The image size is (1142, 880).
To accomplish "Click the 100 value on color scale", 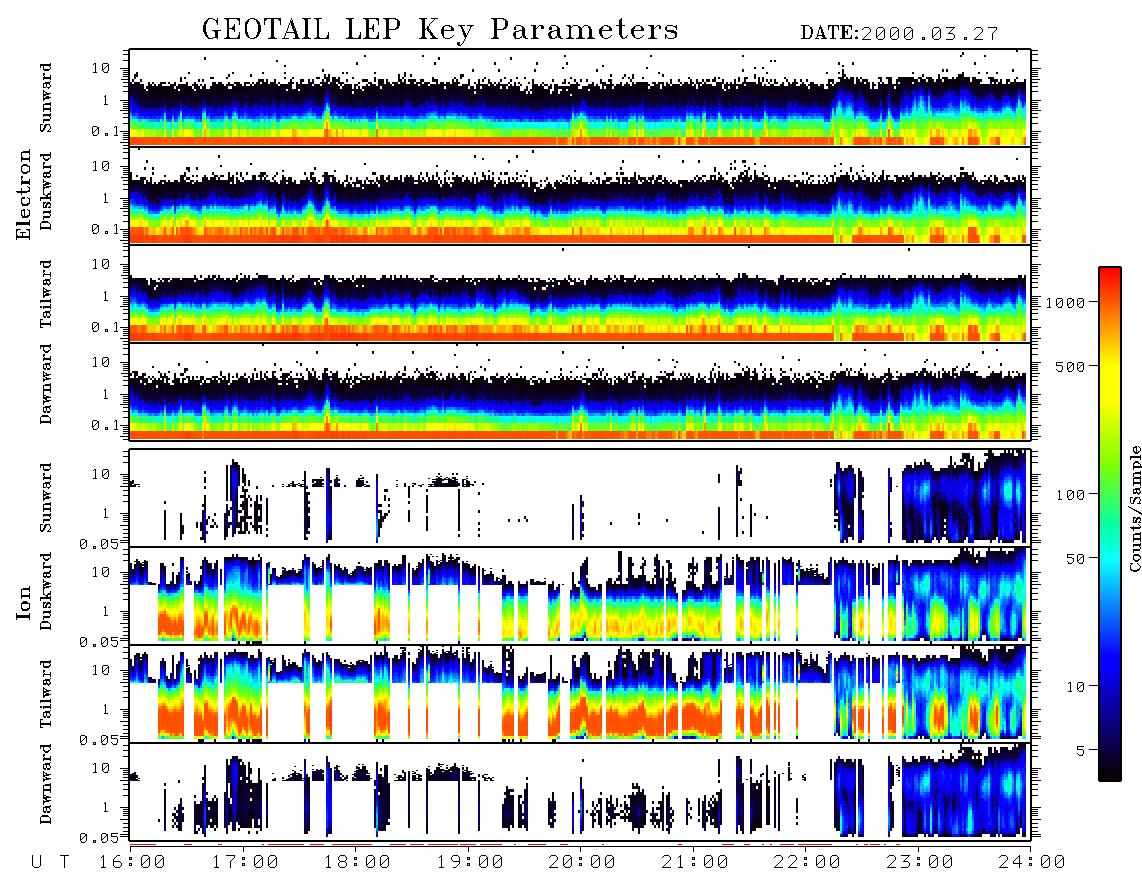I will point(1071,495).
